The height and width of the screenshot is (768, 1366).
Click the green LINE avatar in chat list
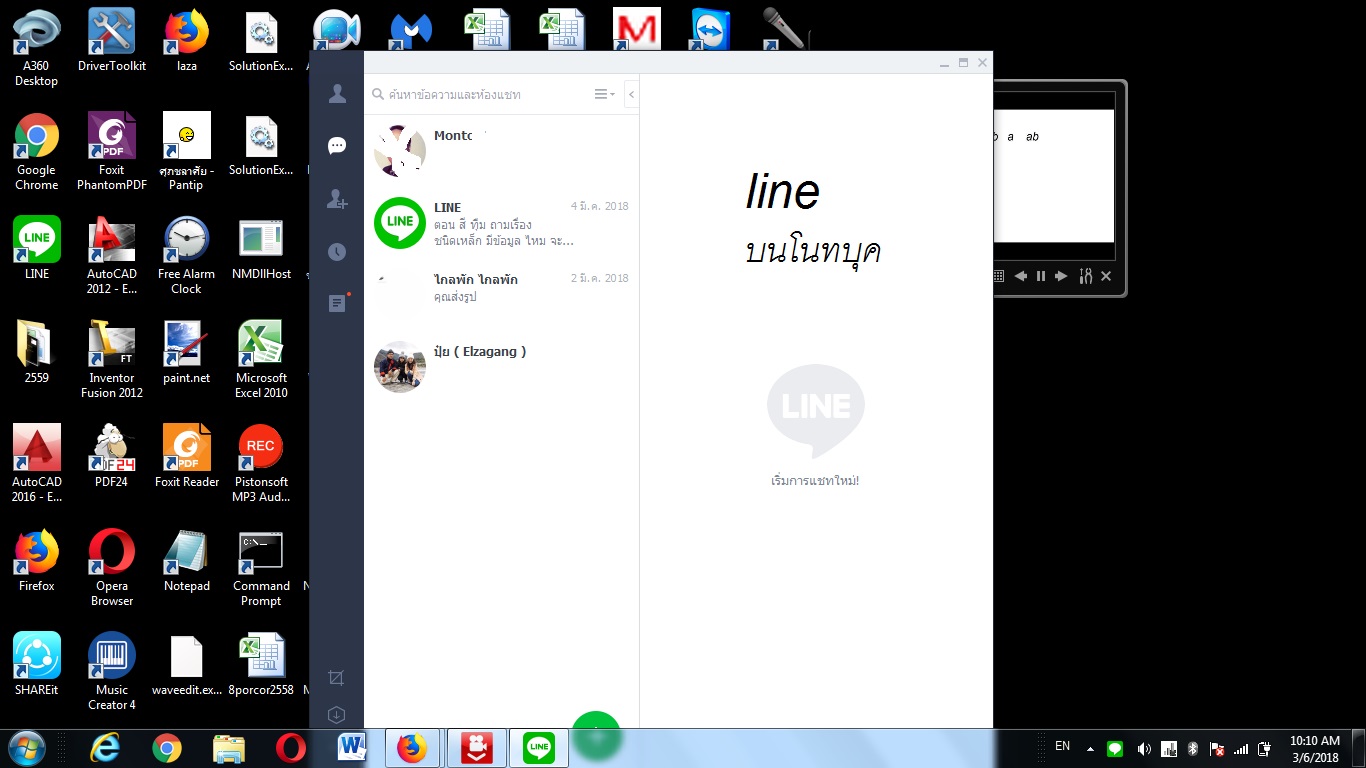tap(400, 223)
